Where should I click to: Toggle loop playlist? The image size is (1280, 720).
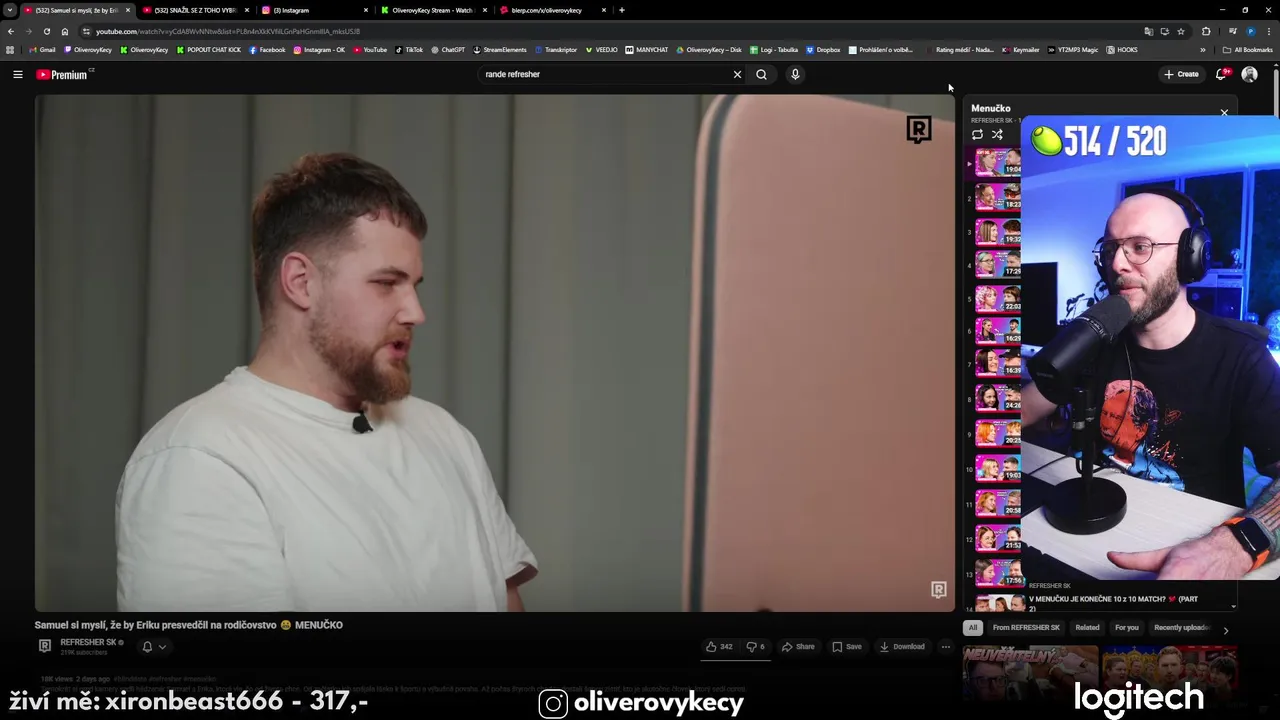977,135
